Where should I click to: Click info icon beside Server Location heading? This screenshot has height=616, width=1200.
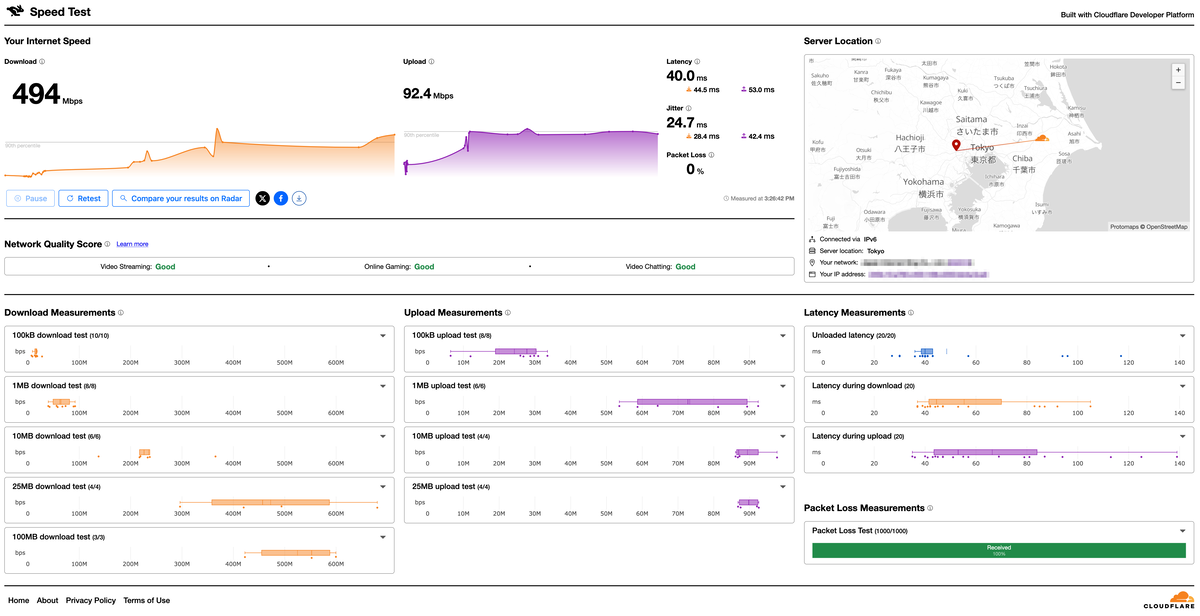[878, 41]
